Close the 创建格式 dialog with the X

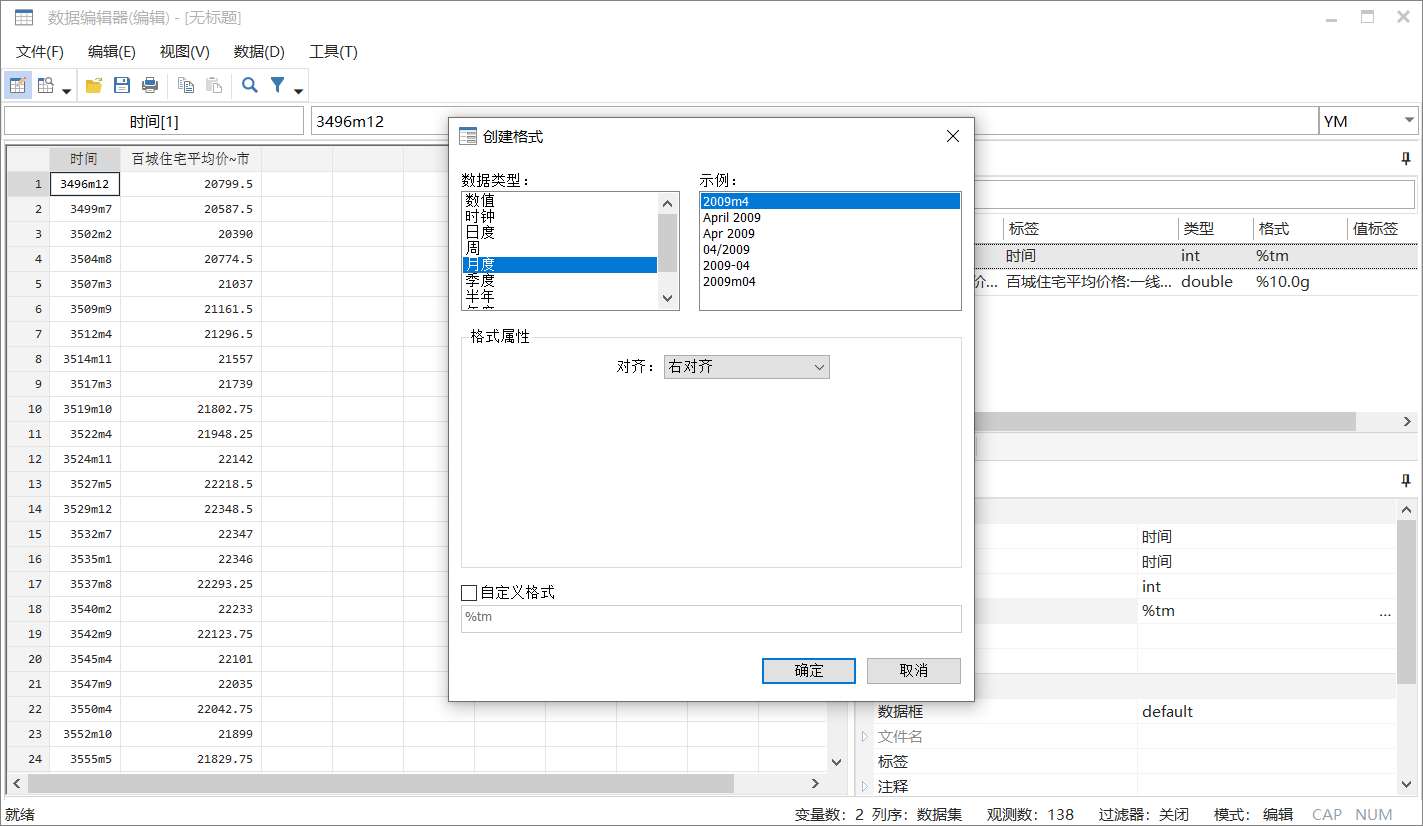point(953,136)
